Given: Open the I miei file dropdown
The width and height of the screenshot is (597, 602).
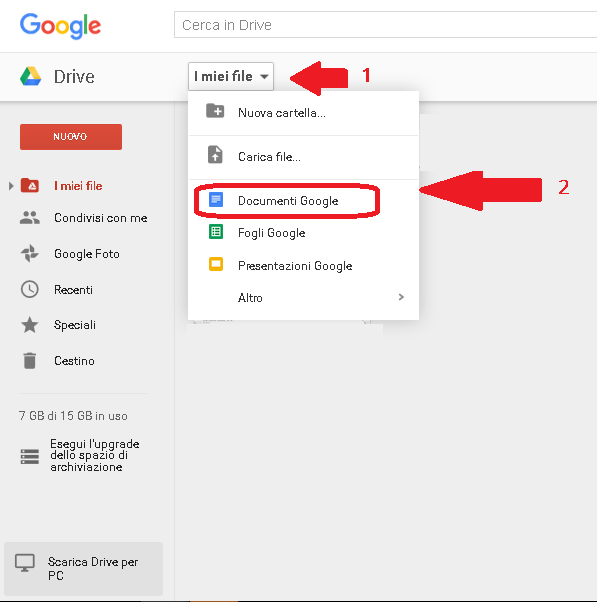Looking at the screenshot, I should [x=231, y=76].
